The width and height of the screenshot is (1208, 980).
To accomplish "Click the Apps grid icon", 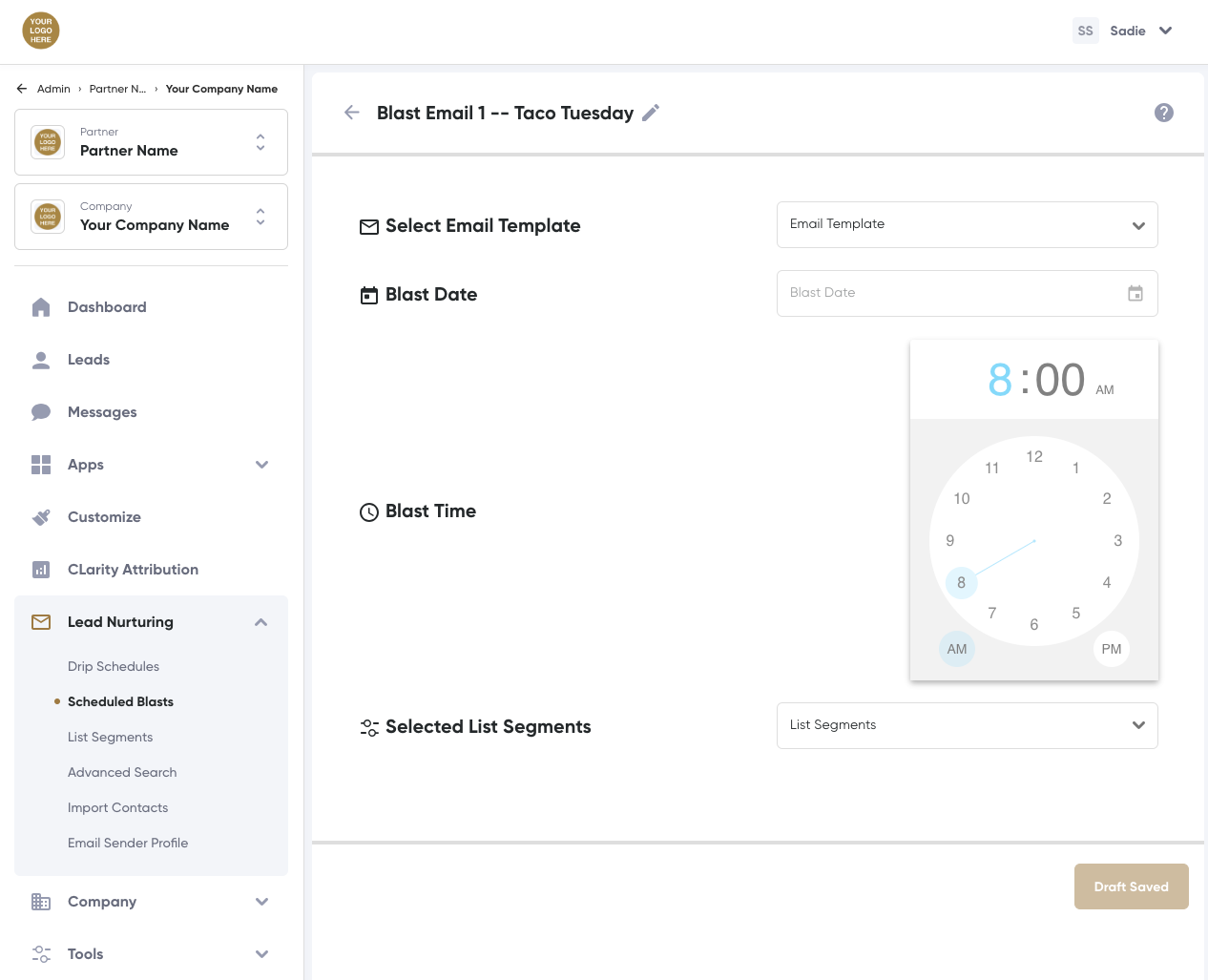I will [41, 465].
